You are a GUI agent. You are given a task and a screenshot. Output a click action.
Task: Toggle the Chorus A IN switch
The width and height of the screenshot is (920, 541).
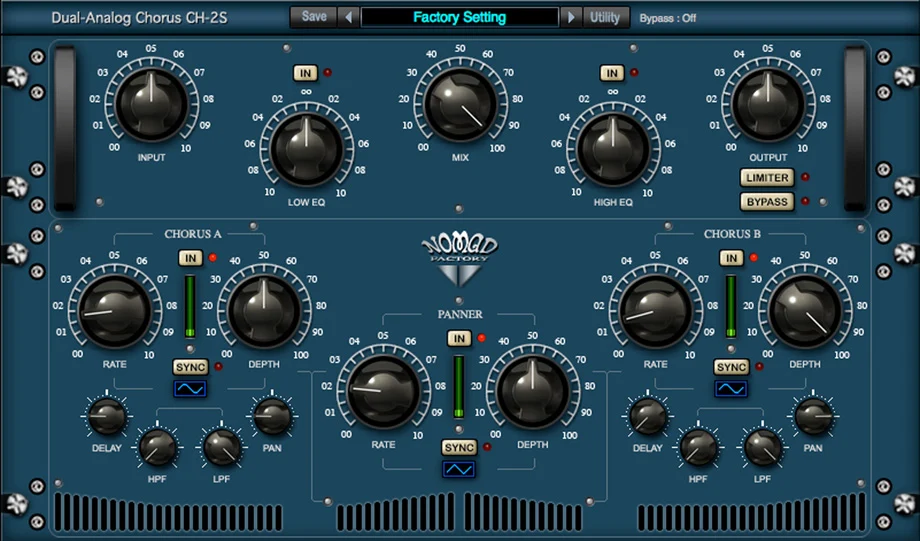pyautogui.click(x=191, y=258)
